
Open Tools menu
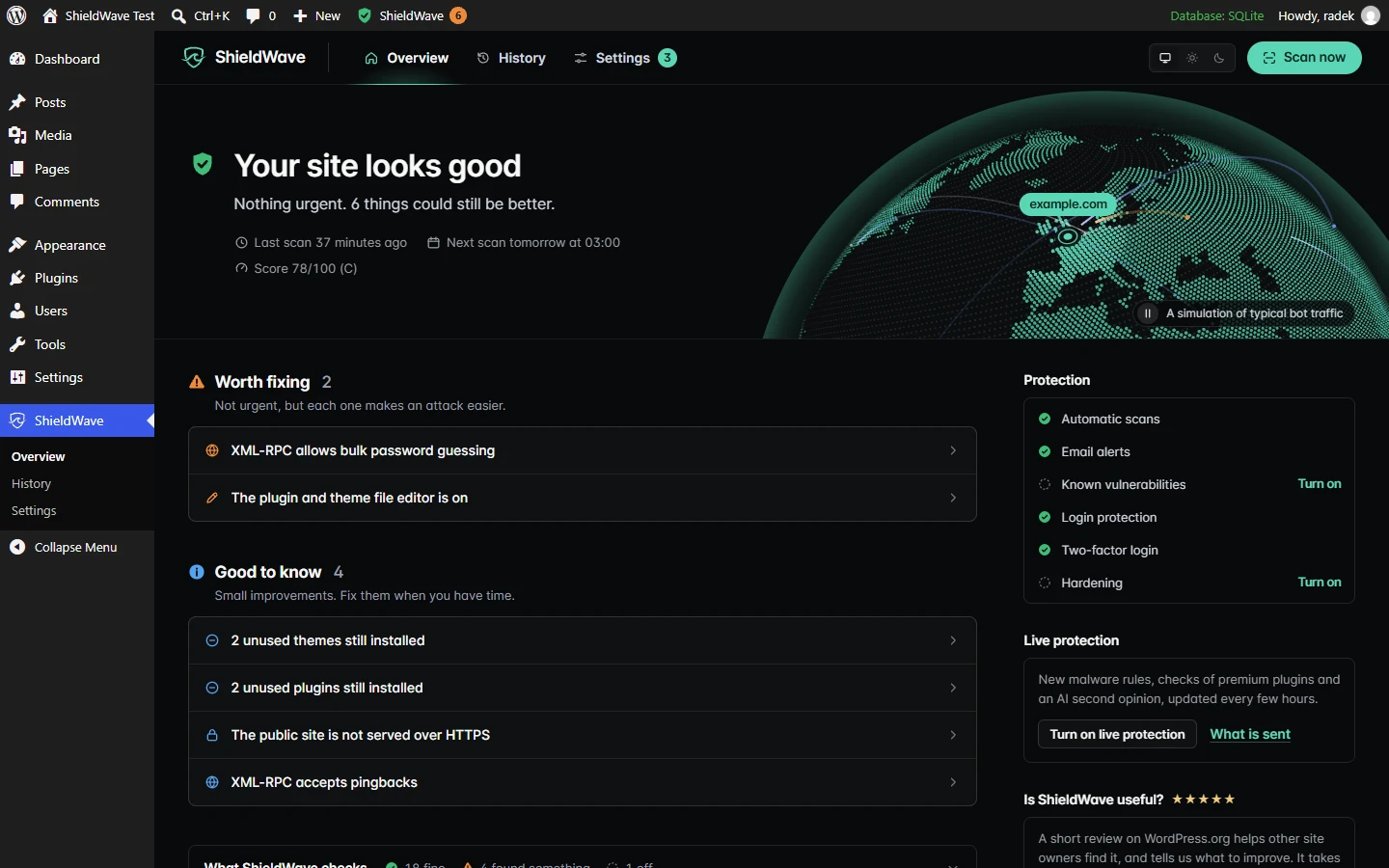[x=77, y=344]
